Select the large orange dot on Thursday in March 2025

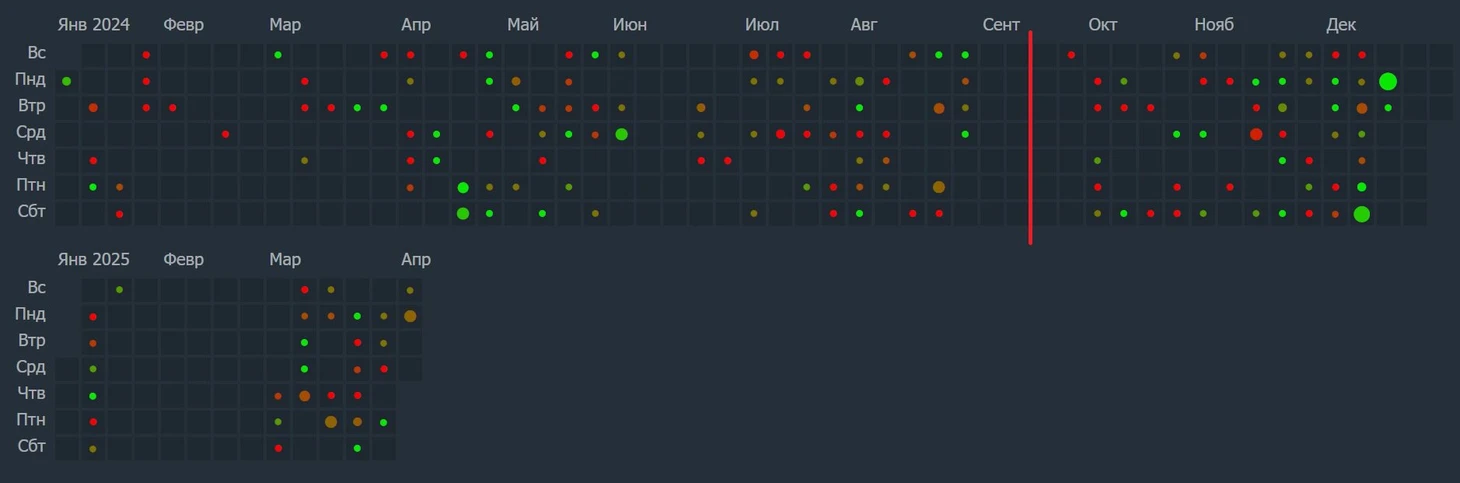click(304, 396)
